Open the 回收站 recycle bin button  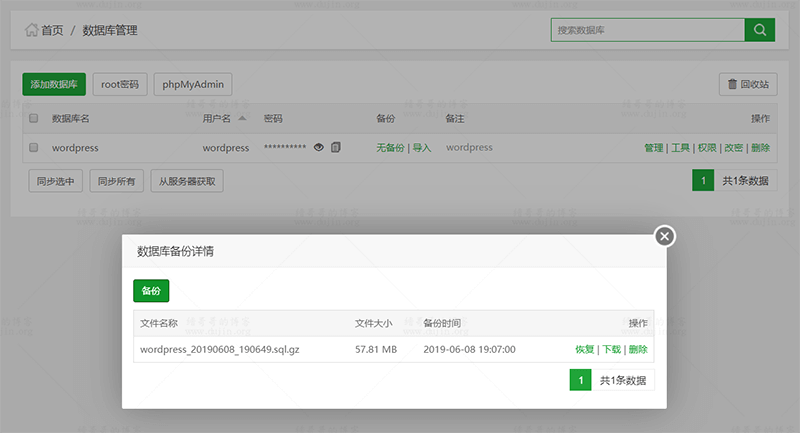pos(748,84)
